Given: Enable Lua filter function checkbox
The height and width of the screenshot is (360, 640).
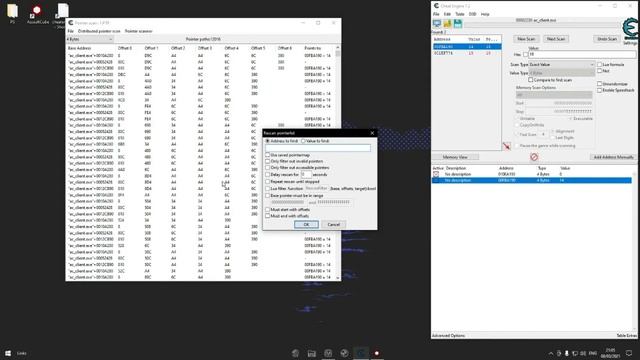Looking at the screenshot, I should coord(268,189).
